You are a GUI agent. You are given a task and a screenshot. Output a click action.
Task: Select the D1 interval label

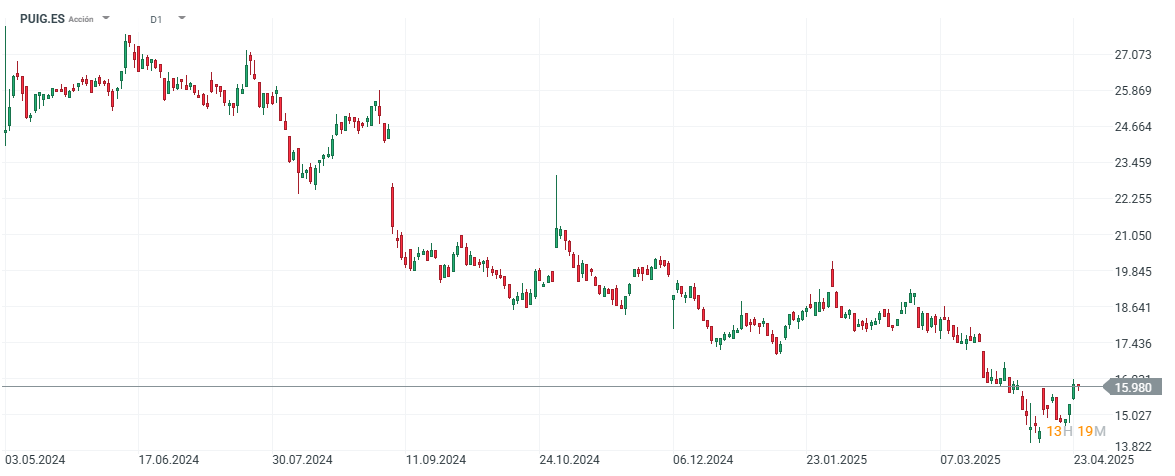[156, 19]
